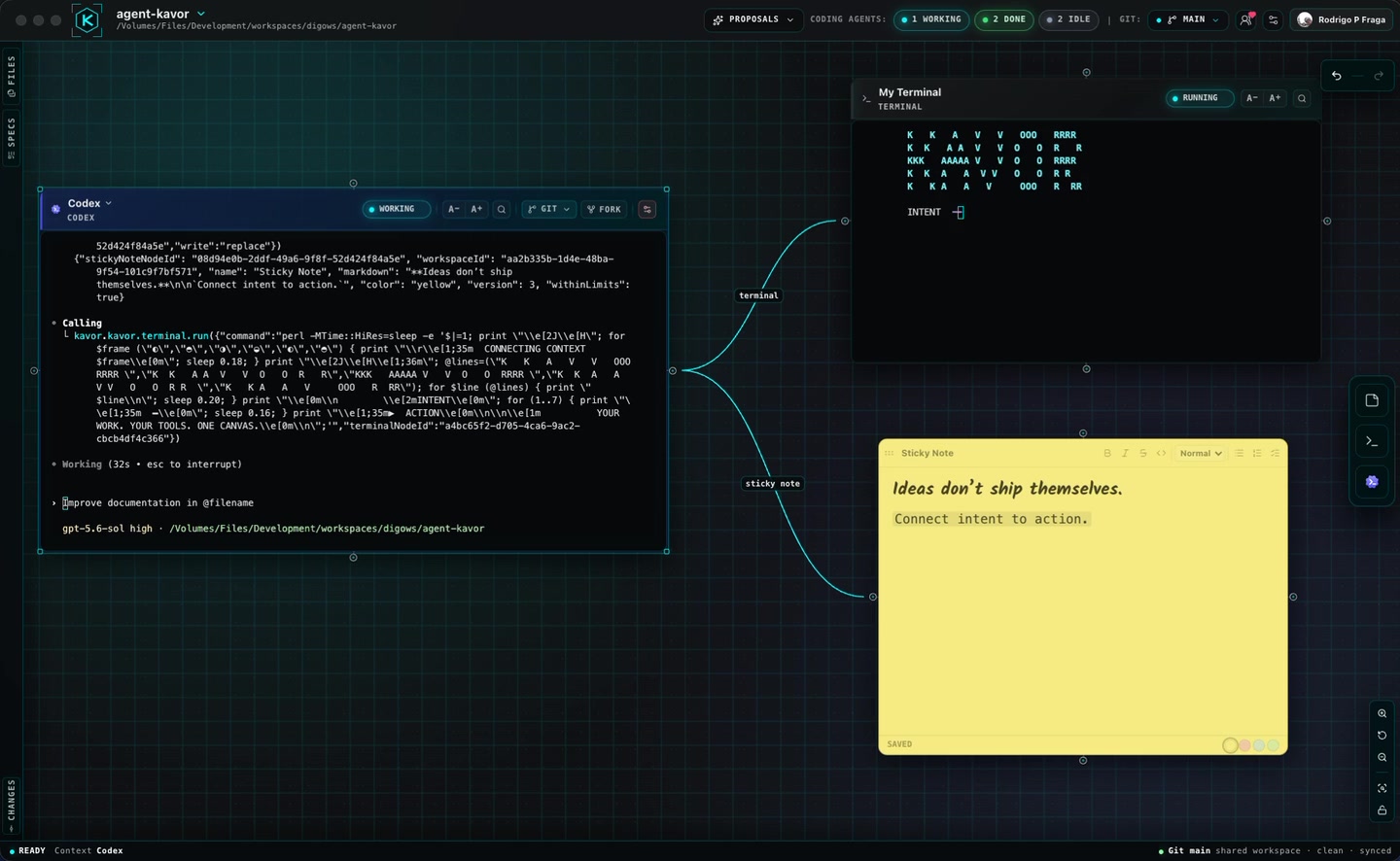Search within the Codex panel
This screenshot has width=1400, height=861.
click(502, 209)
